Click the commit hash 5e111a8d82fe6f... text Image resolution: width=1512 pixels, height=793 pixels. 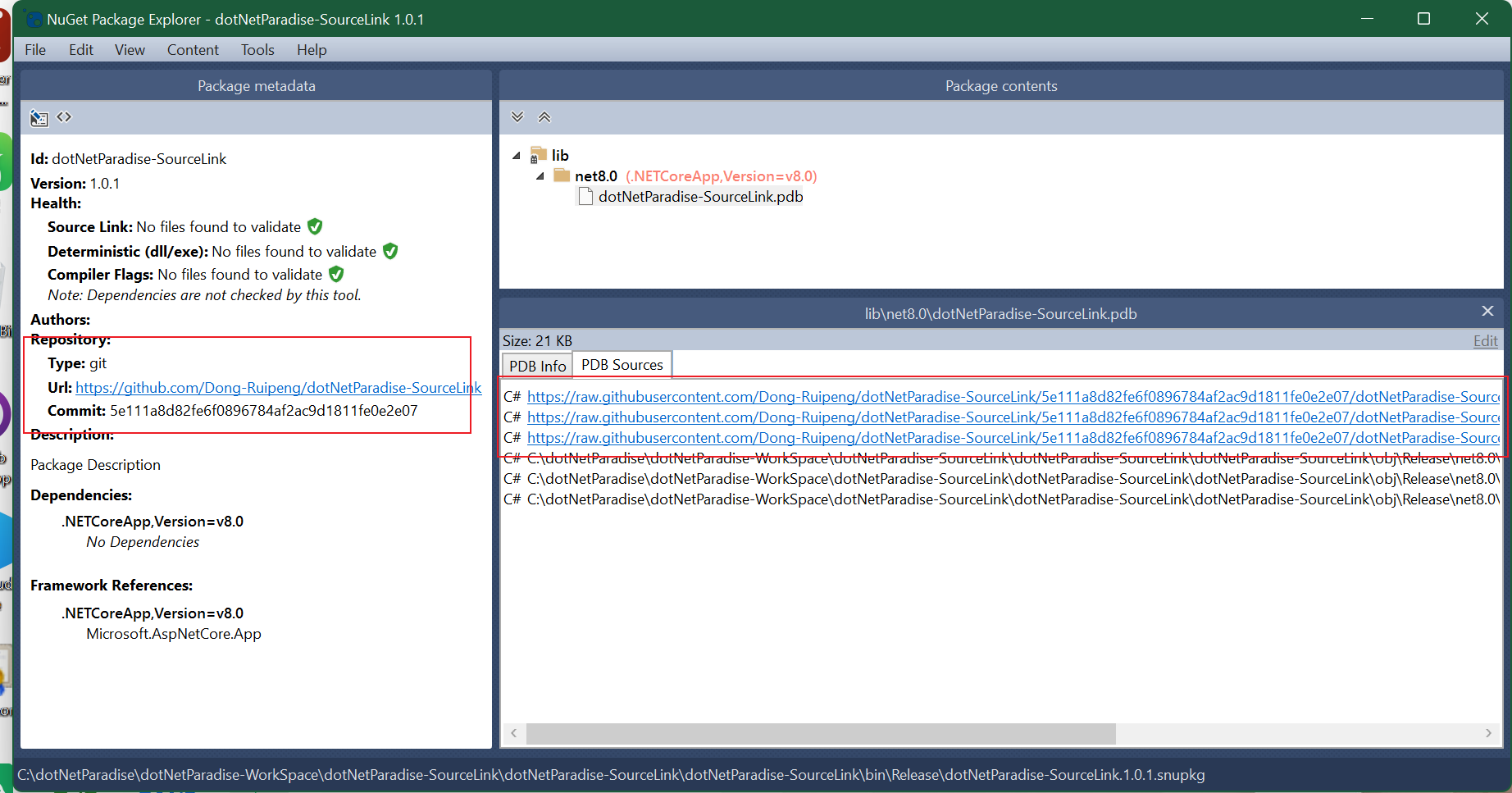click(x=264, y=411)
